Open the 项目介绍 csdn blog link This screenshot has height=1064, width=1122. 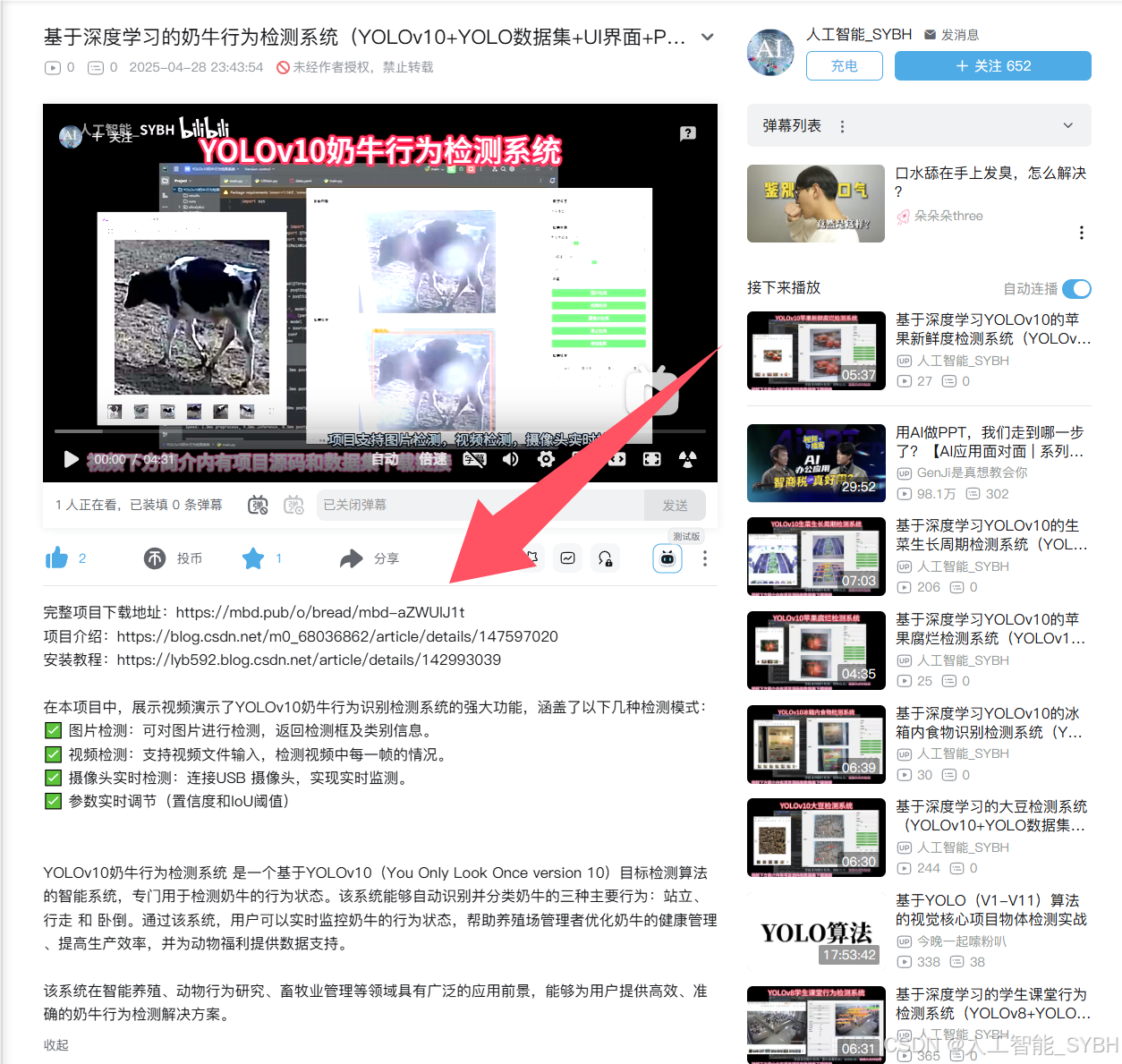(337, 636)
